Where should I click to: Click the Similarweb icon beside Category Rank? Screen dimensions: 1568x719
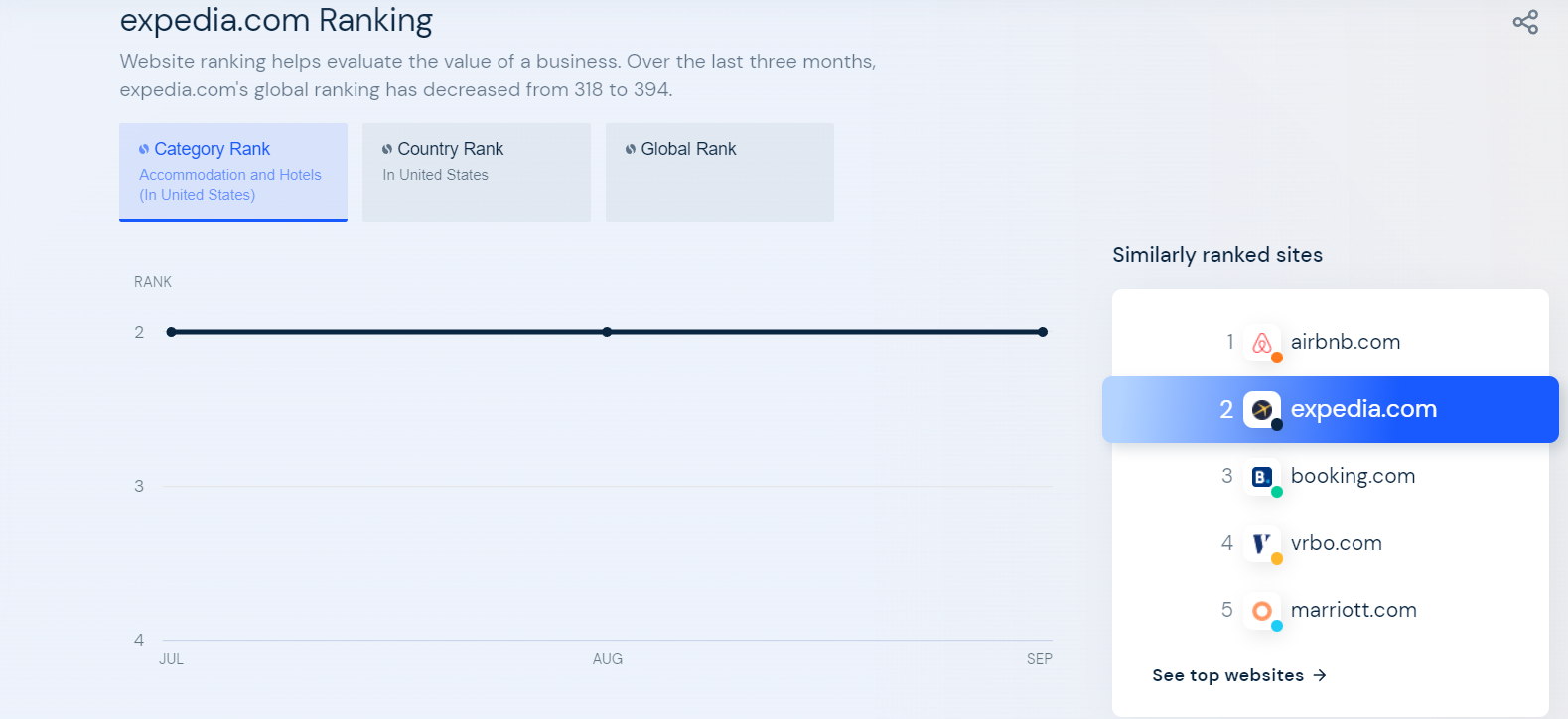point(144,149)
